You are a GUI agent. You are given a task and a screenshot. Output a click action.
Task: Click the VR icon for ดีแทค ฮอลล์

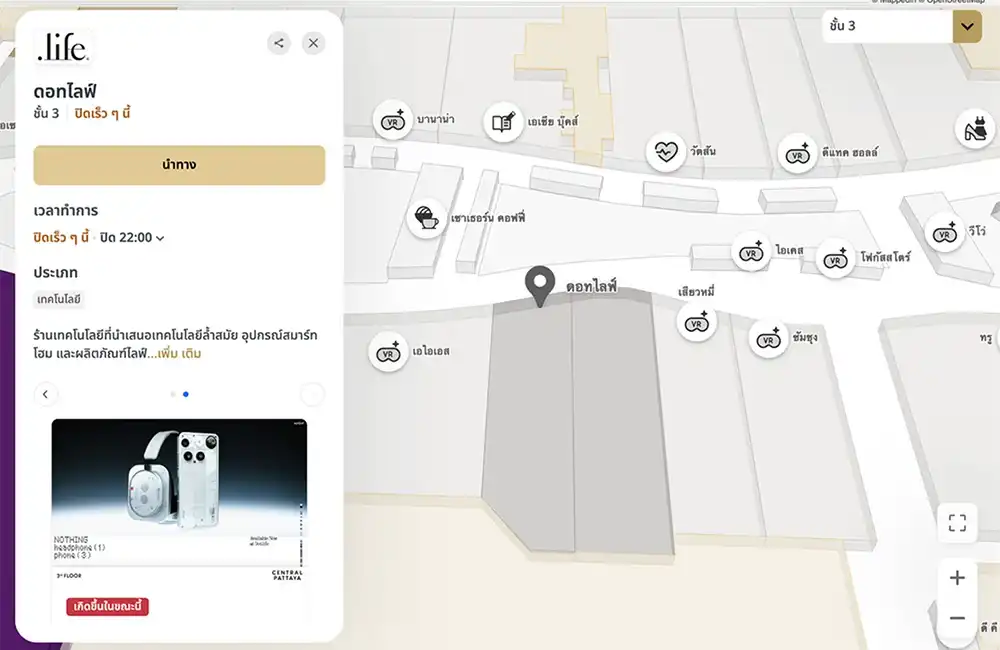(797, 154)
